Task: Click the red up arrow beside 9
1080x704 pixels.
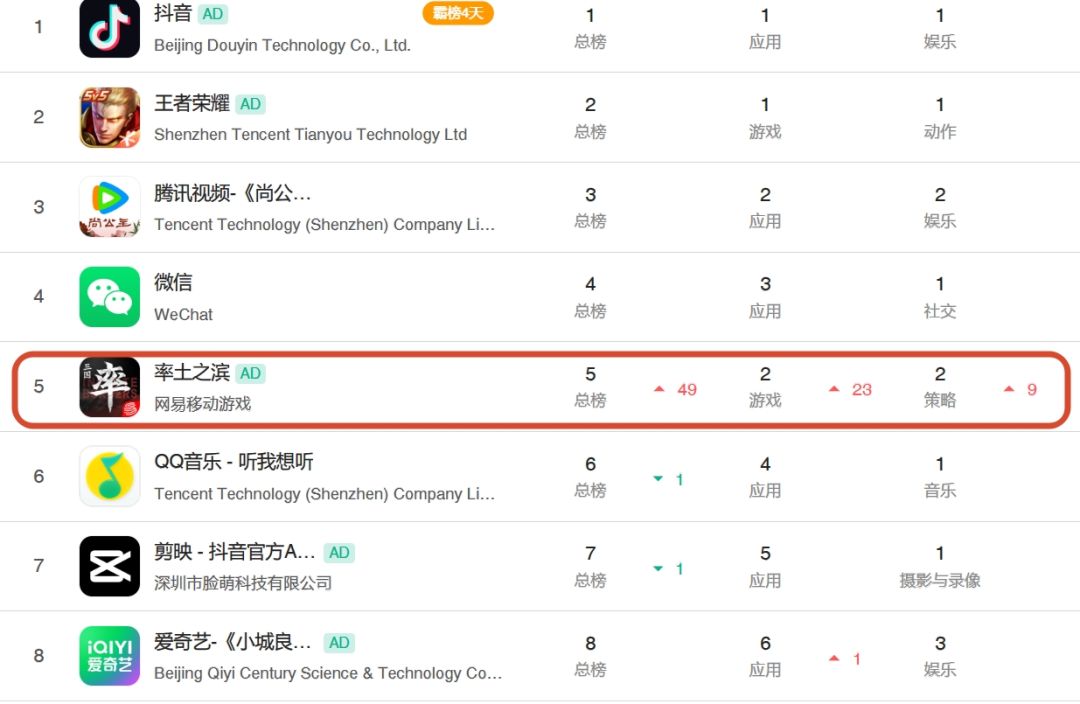Action: coord(1009,389)
